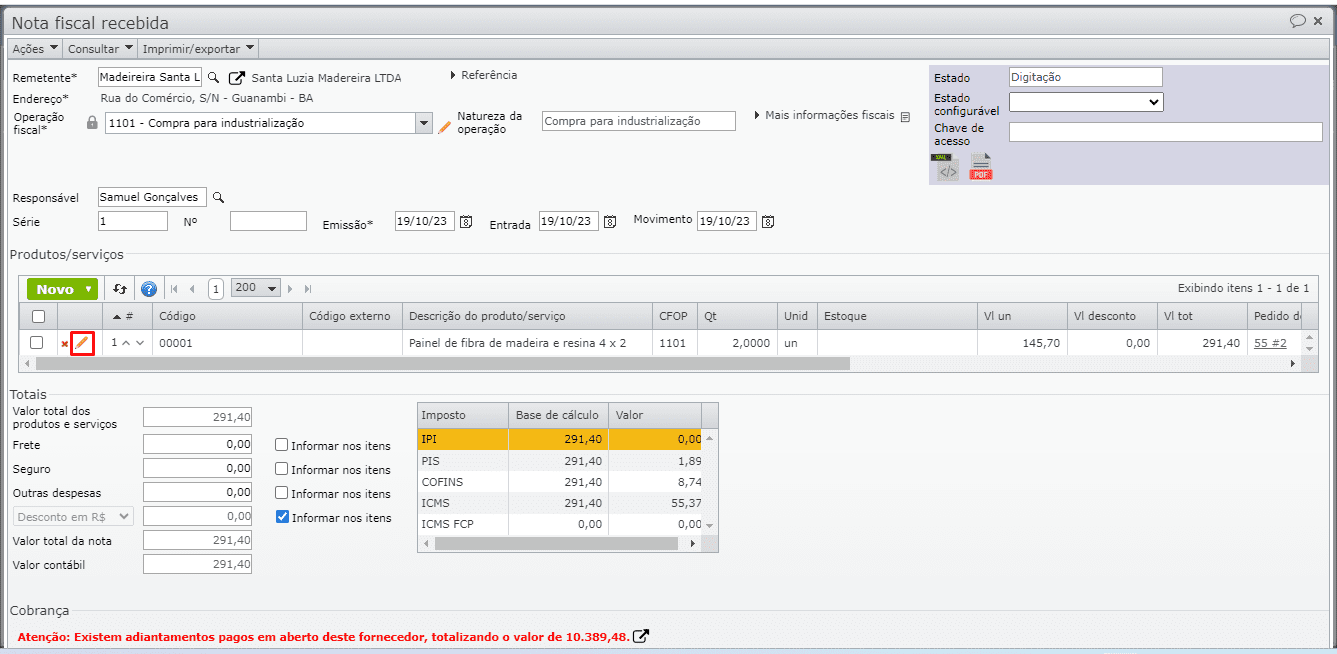The height and width of the screenshot is (654, 1337).
Task: Expand the Operação fiscal dropdown
Action: point(423,123)
